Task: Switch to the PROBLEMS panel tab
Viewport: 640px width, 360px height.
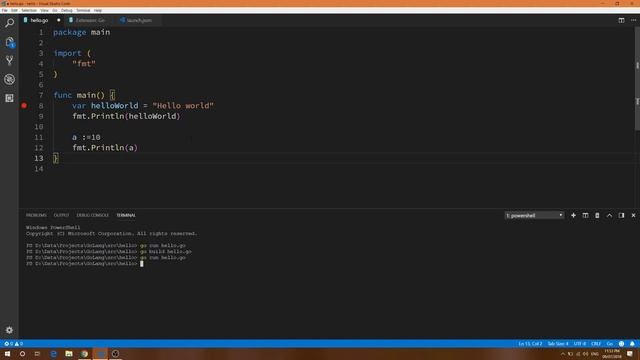Action: coord(36,215)
